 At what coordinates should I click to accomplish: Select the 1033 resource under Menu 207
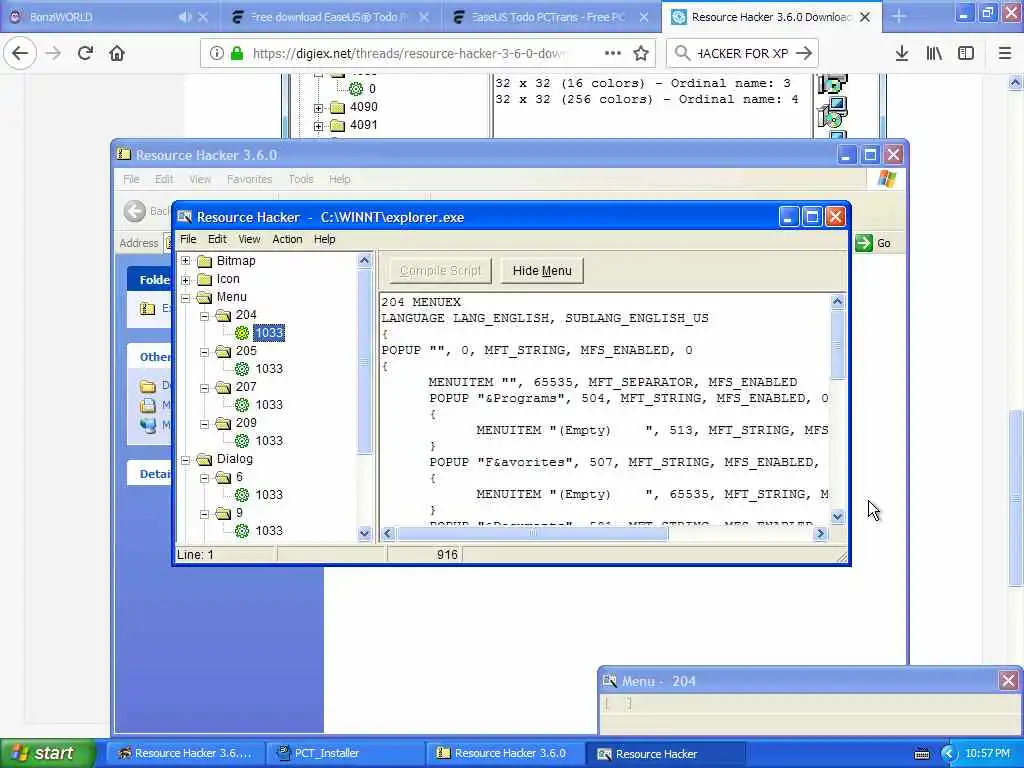(x=268, y=404)
